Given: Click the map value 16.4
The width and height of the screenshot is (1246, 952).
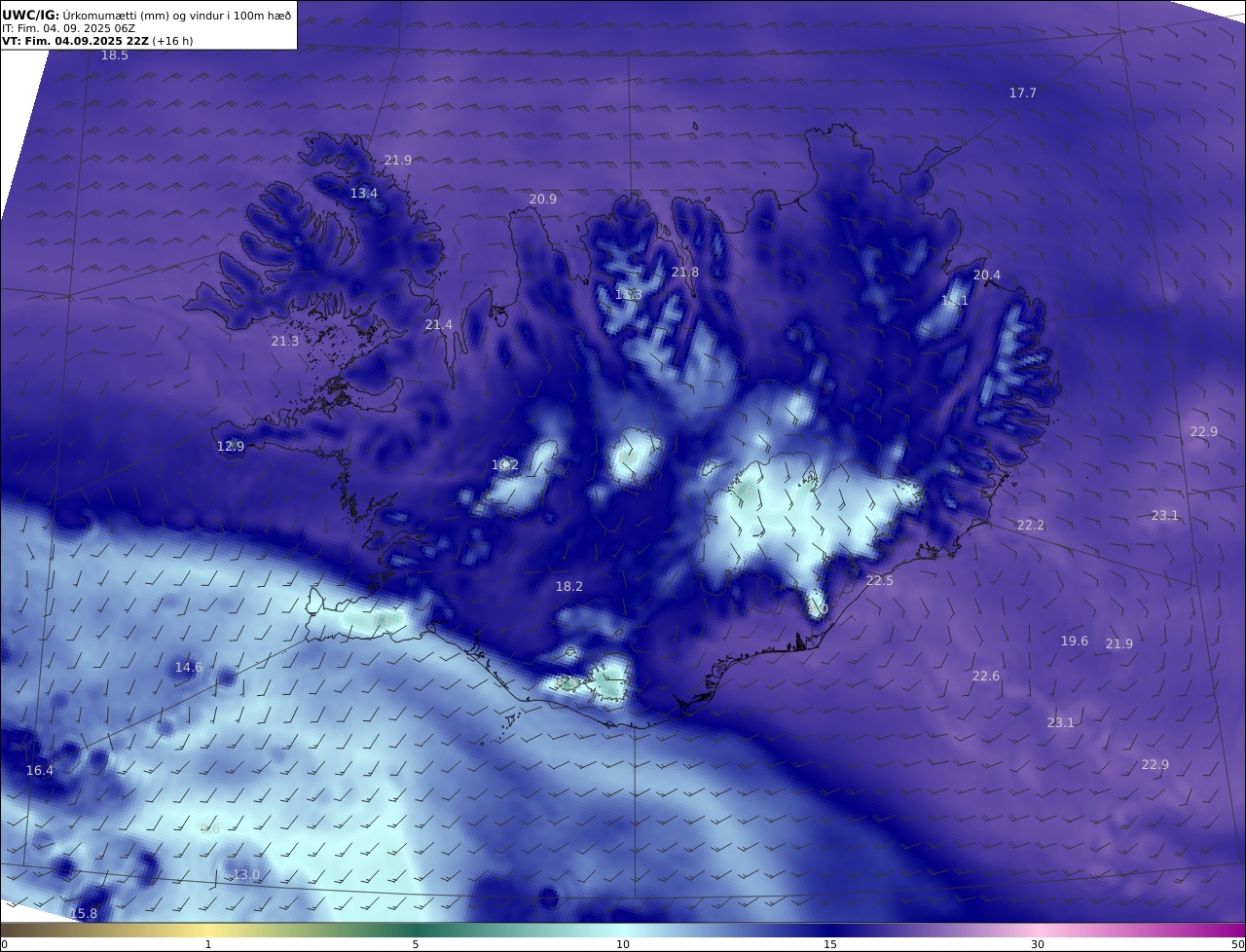Looking at the screenshot, I should pyautogui.click(x=40, y=771).
